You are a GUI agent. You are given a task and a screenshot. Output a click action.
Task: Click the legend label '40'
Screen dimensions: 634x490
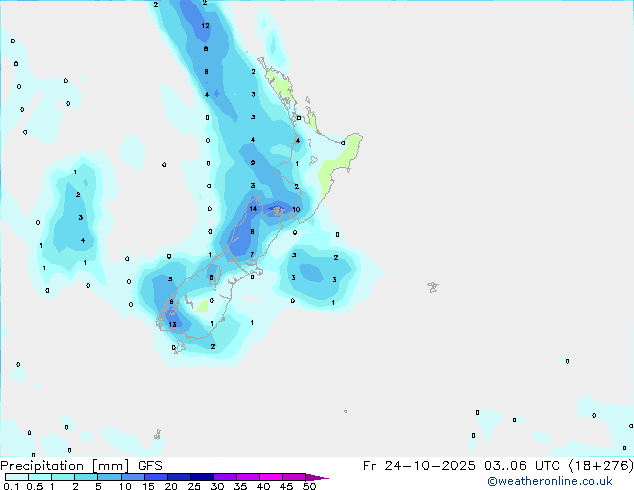click(263, 486)
